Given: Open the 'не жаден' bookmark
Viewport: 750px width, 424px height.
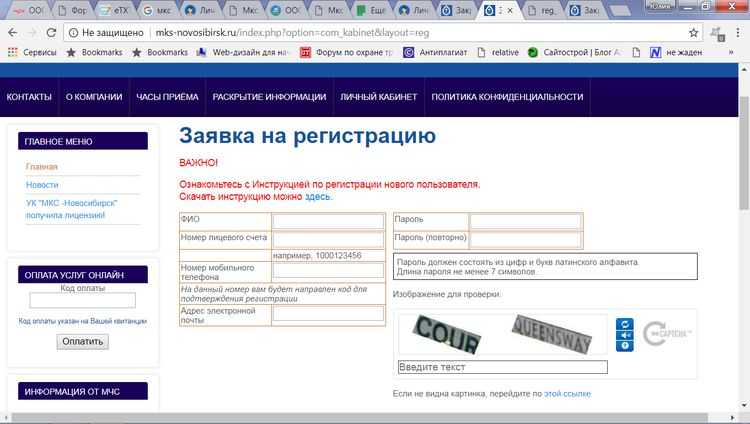Looking at the screenshot, I should [x=676, y=52].
